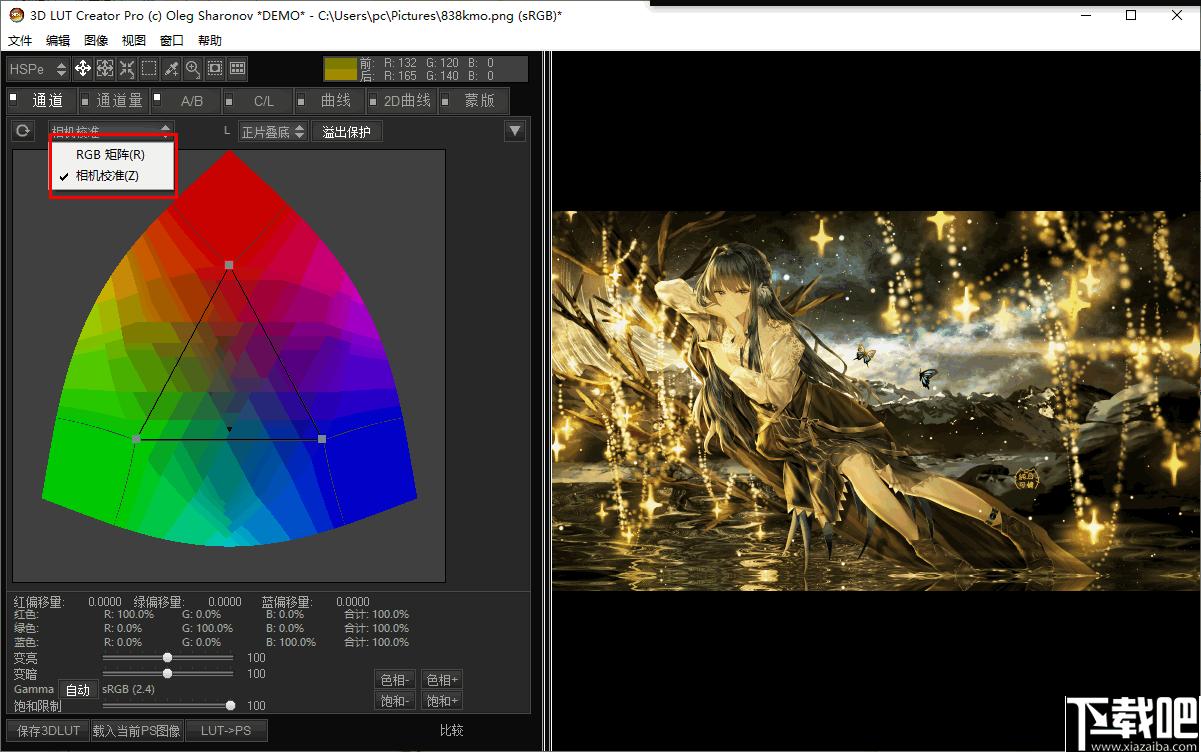Image resolution: width=1201 pixels, height=752 pixels.
Task: Click the 蓝偏移量 value 0.0000
Action: (353, 602)
